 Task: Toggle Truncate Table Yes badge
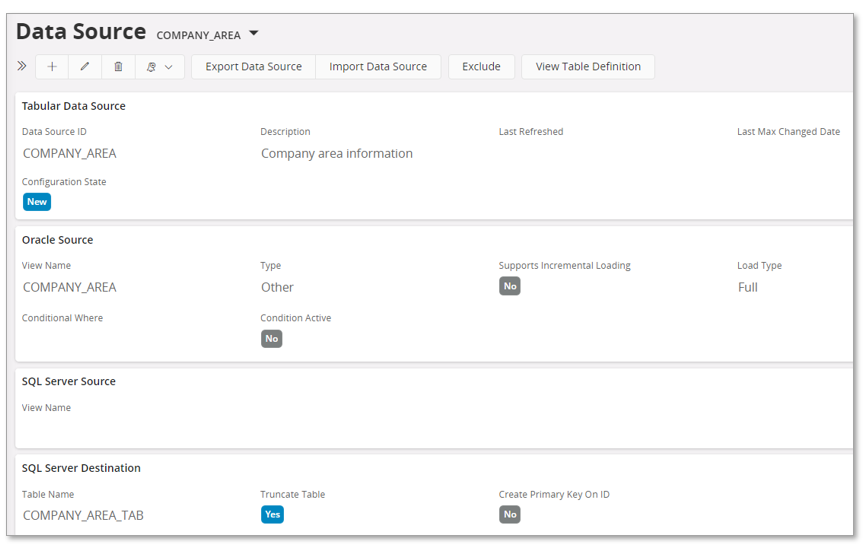click(x=272, y=514)
